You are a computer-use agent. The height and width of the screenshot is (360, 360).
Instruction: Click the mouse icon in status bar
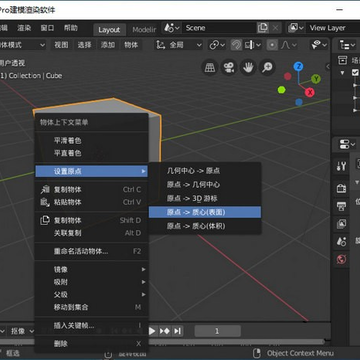coord(257,353)
